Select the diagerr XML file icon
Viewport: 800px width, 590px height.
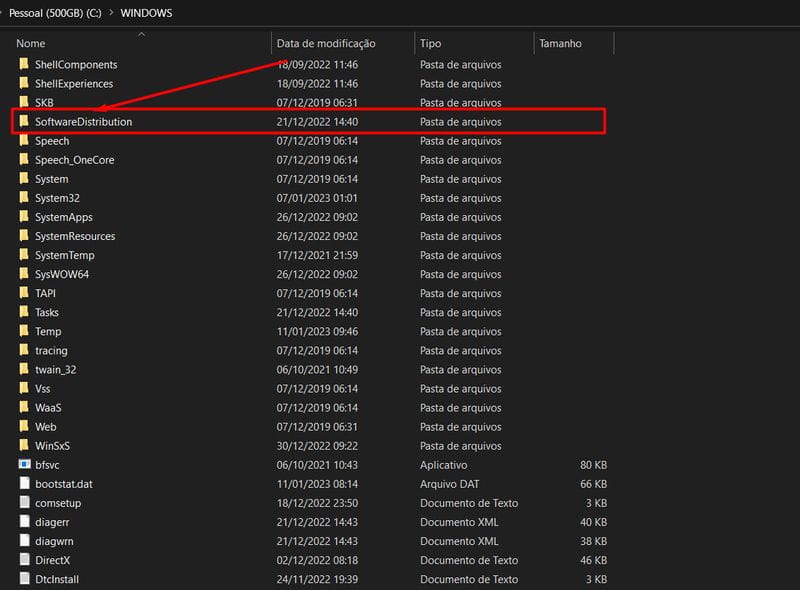(x=24, y=522)
